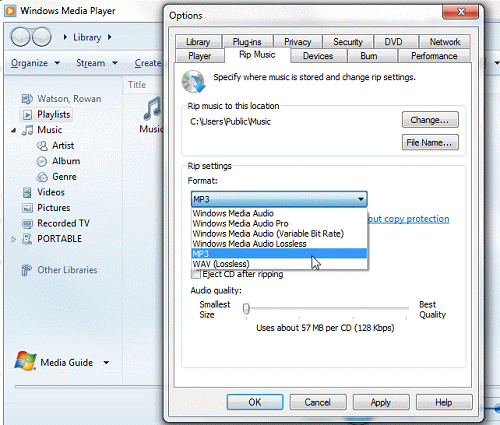500x425 pixels.
Task: Click the rip CD icon in Options
Action: click(x=193, y=81)
